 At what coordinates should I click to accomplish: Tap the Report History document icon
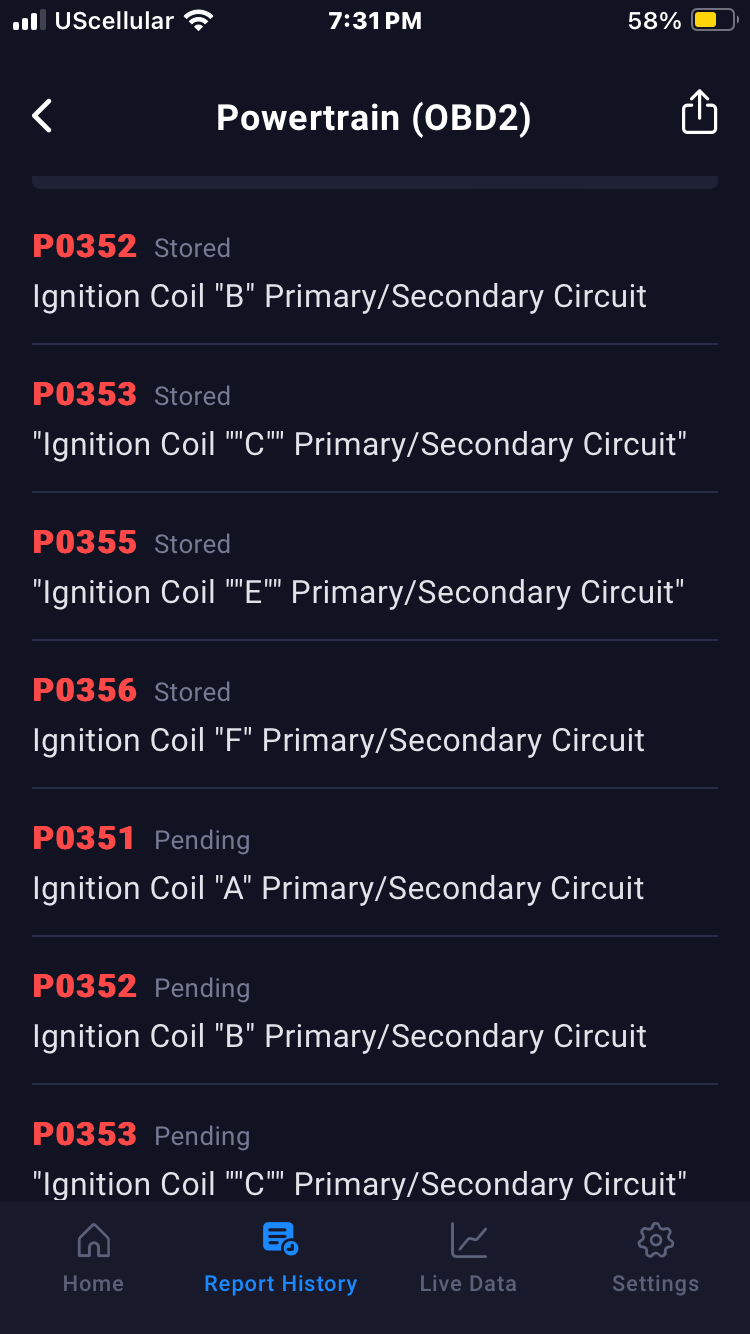pos(280,1238)
